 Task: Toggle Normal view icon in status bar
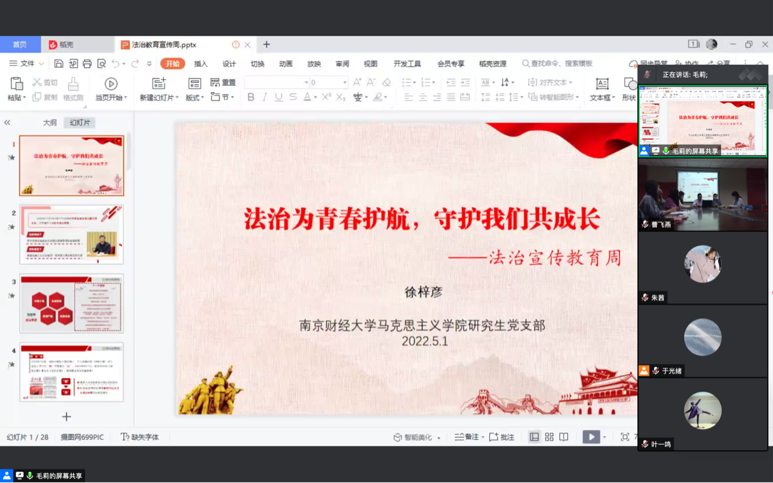(534, 437)
